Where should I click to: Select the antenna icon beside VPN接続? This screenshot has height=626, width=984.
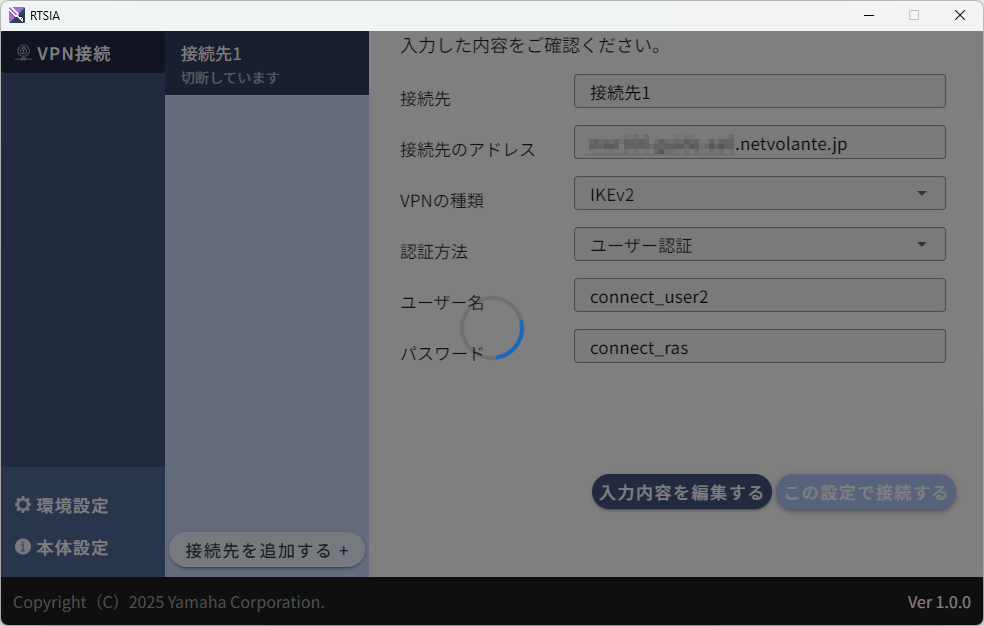[22, 51]
